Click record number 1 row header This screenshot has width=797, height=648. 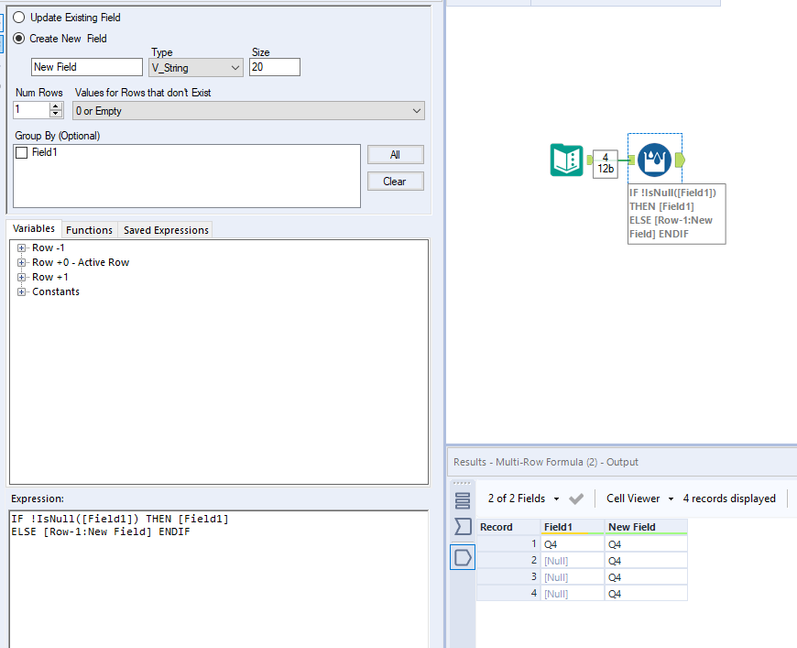click(x=508, y=544)
